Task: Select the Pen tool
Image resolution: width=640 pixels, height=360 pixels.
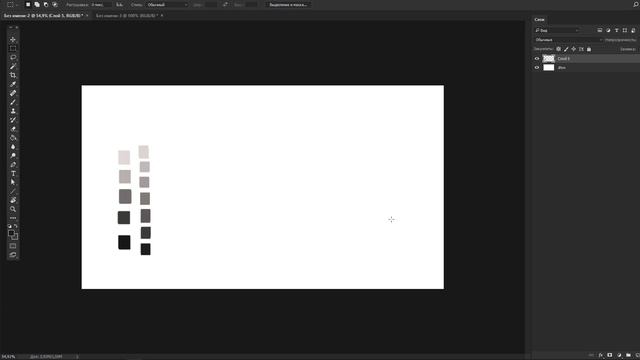Action: click(x=13, y=165)
